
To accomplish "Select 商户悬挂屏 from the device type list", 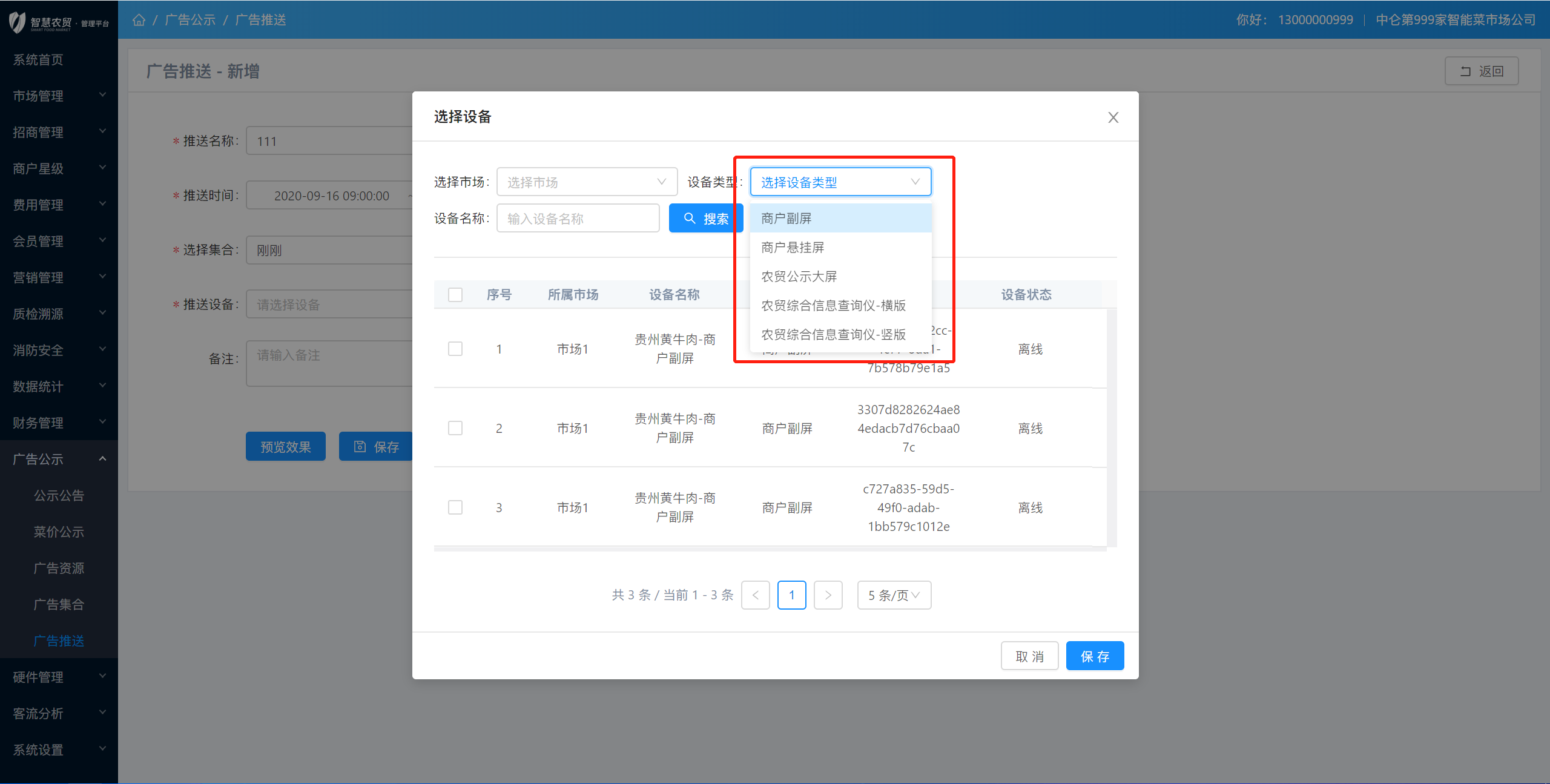I will point(793,247).
